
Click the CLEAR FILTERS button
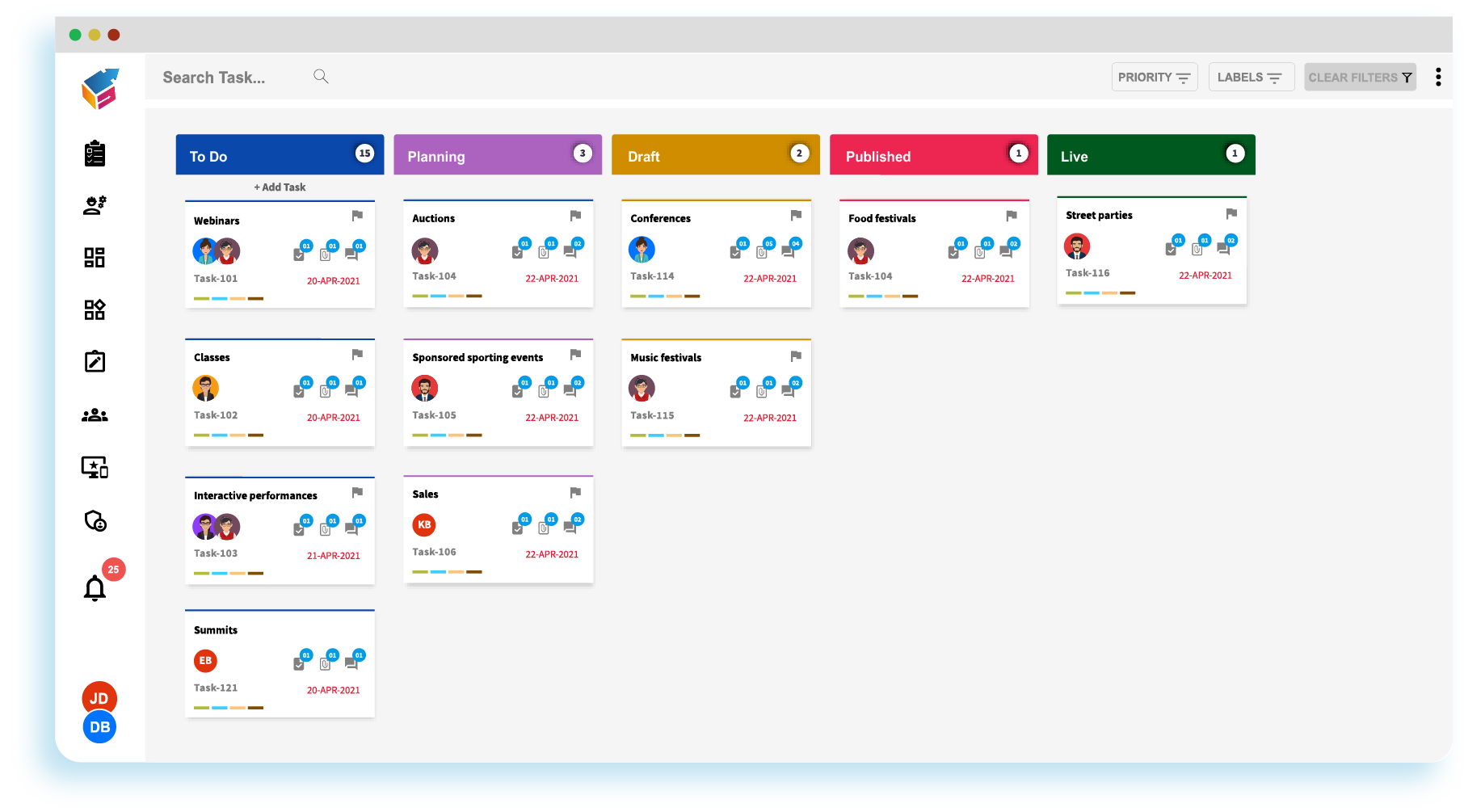pos(1359,78)
